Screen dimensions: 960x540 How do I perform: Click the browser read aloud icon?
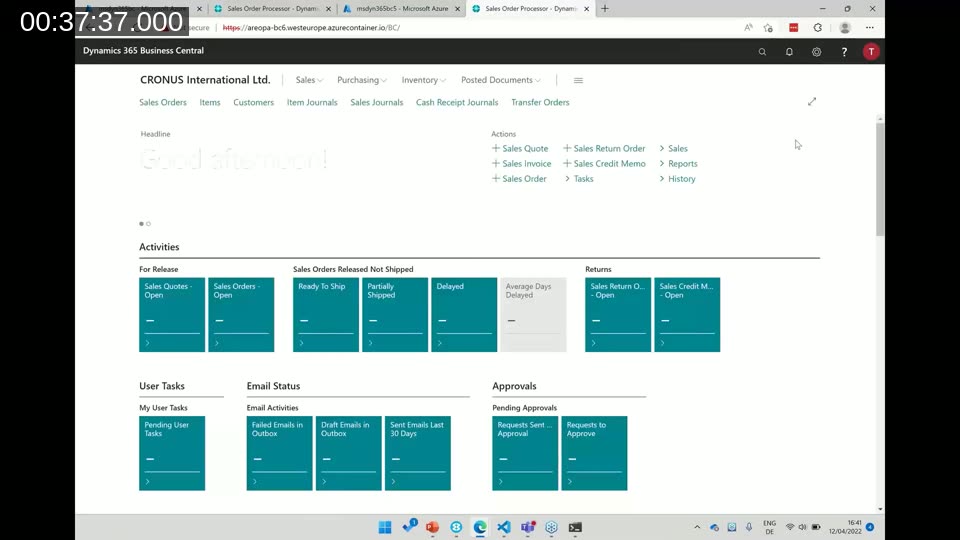tap(748, 28)
